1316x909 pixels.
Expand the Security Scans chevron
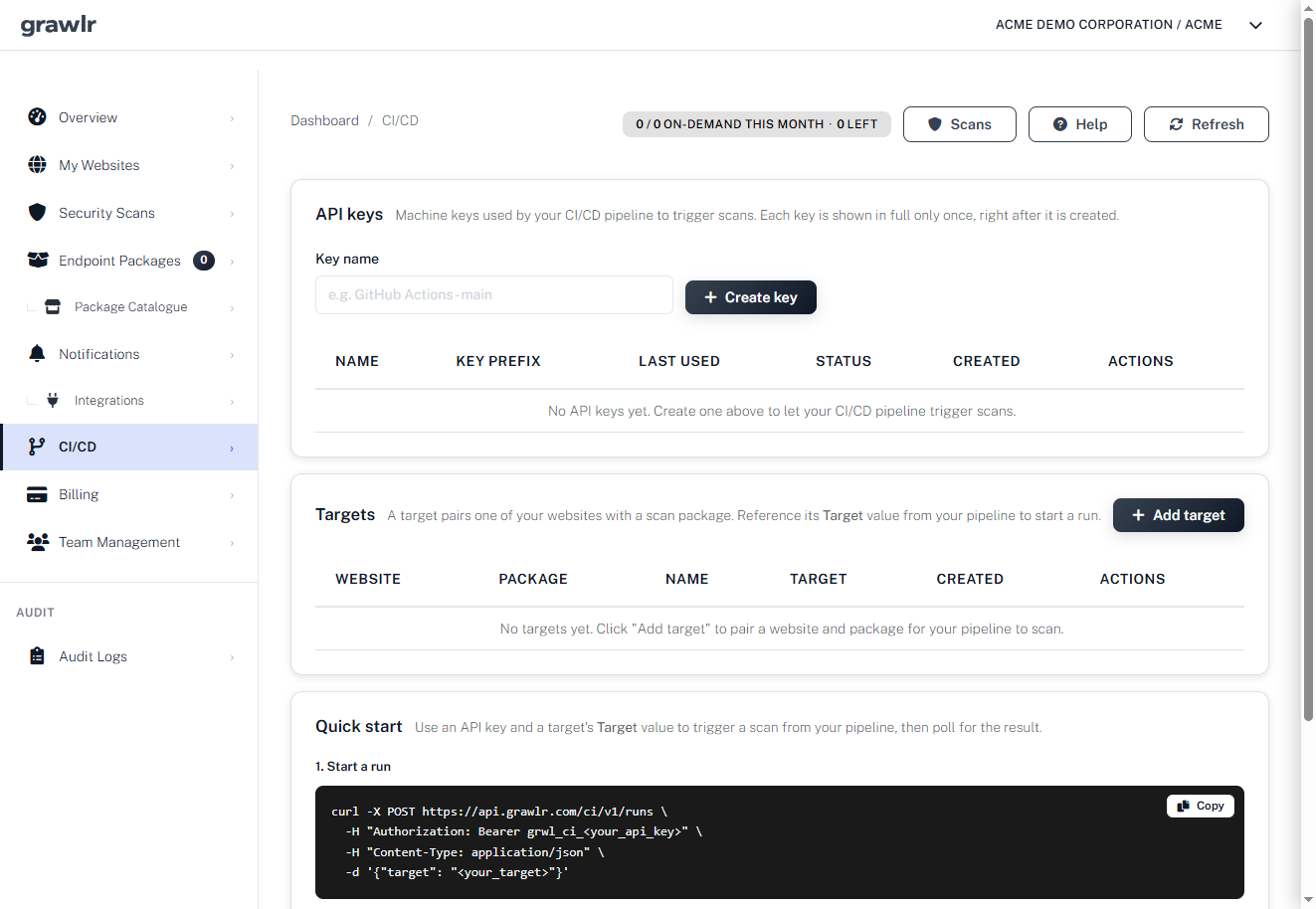coord(232,214)
